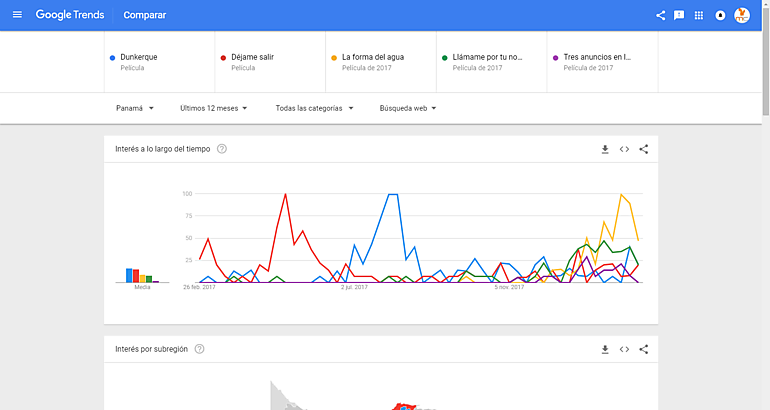Open the Últimos 12 meses time dropdown
770x410 pixels.
click(x=214, y=108)
